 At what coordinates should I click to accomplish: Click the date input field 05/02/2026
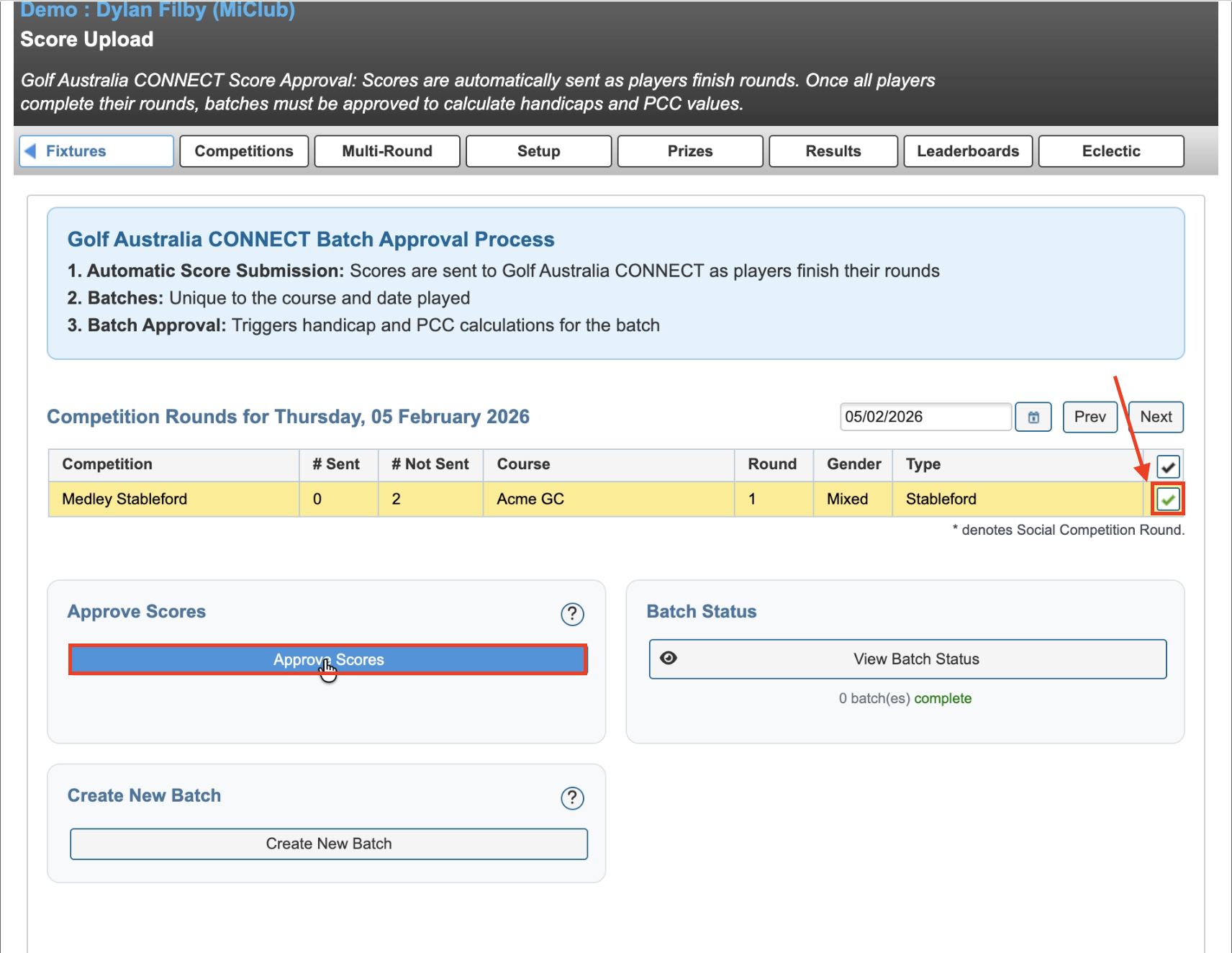[925, 417]
